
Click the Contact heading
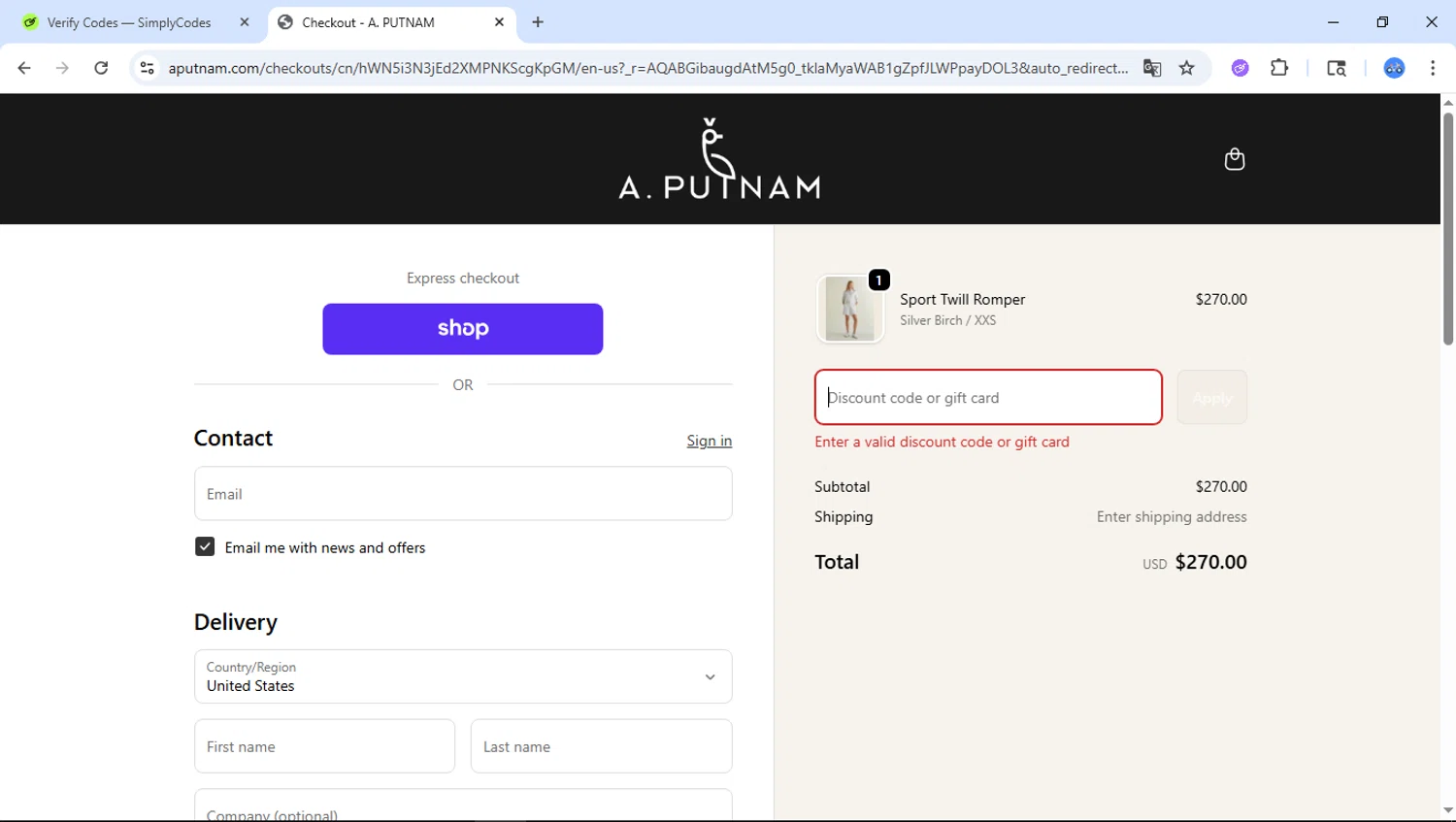coord(233,439)
